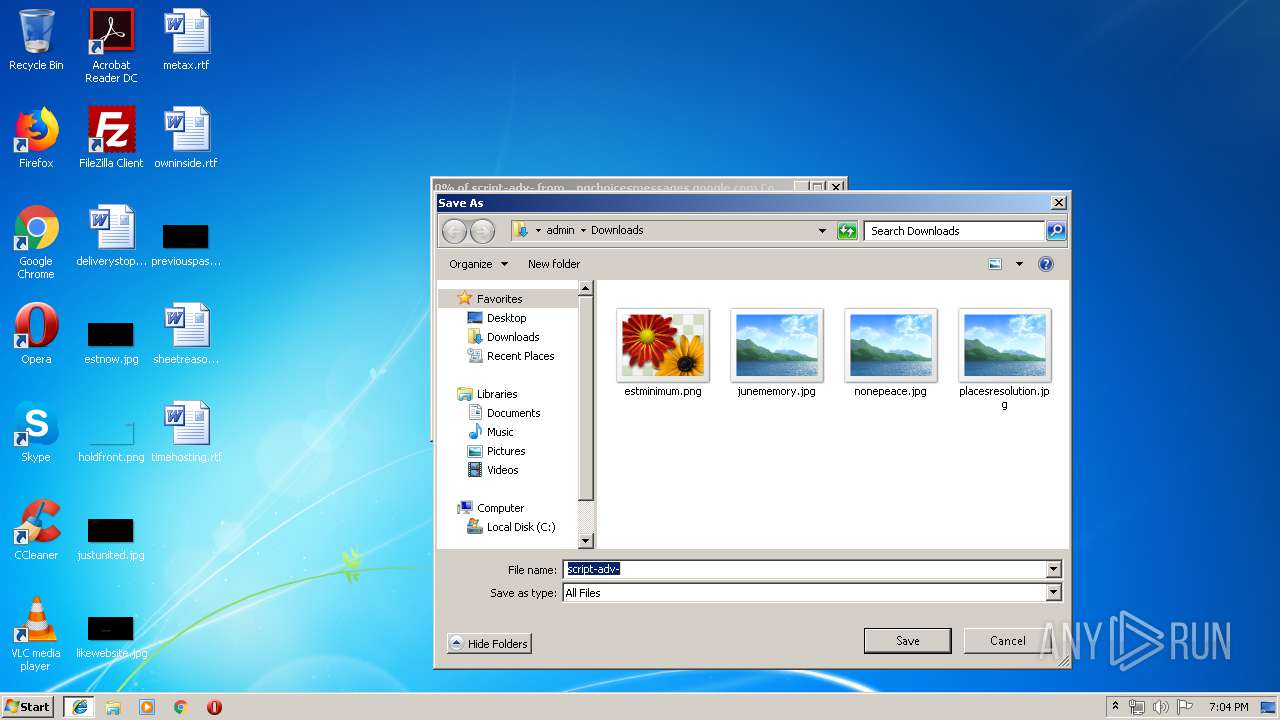Open timehosting.rtf on desktop
The image size is (1280, 720).
point(186,432)
